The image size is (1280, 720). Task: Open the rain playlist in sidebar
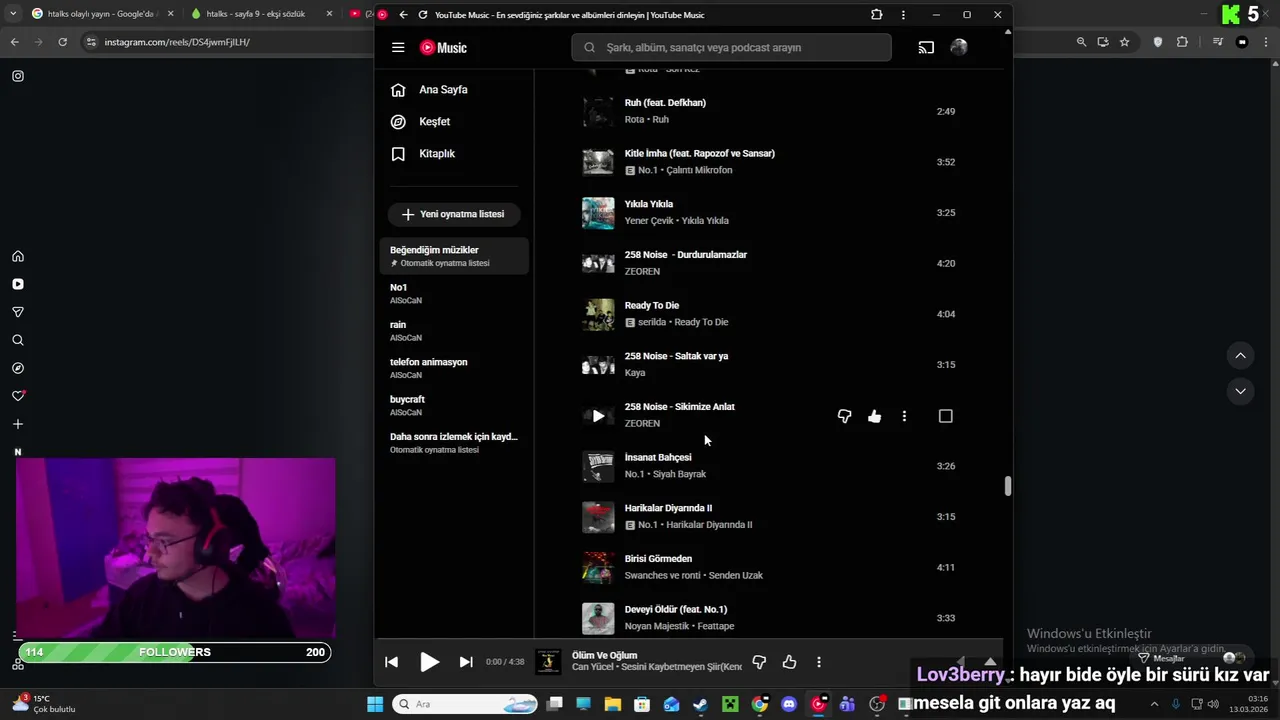(x=455, y=331)
